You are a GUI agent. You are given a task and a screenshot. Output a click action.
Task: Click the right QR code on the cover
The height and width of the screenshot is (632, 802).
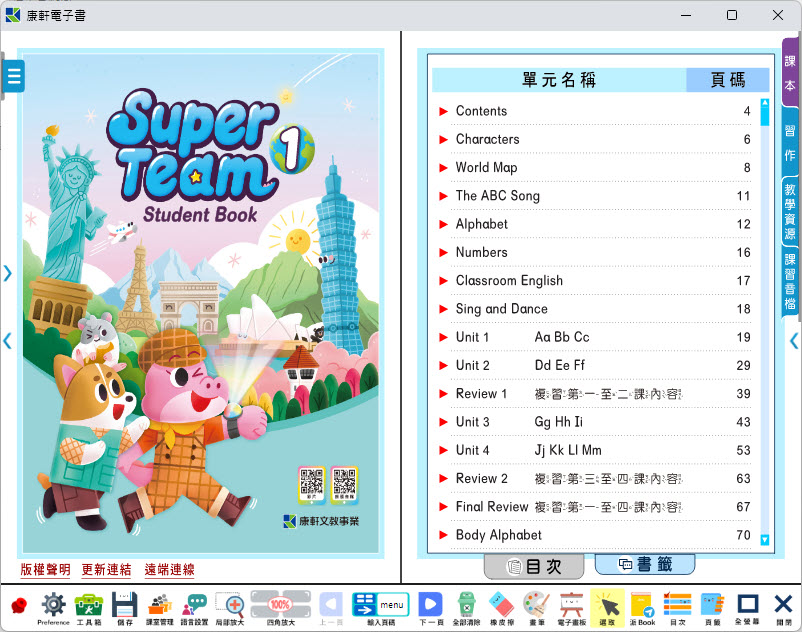click(x=344, y=483)
